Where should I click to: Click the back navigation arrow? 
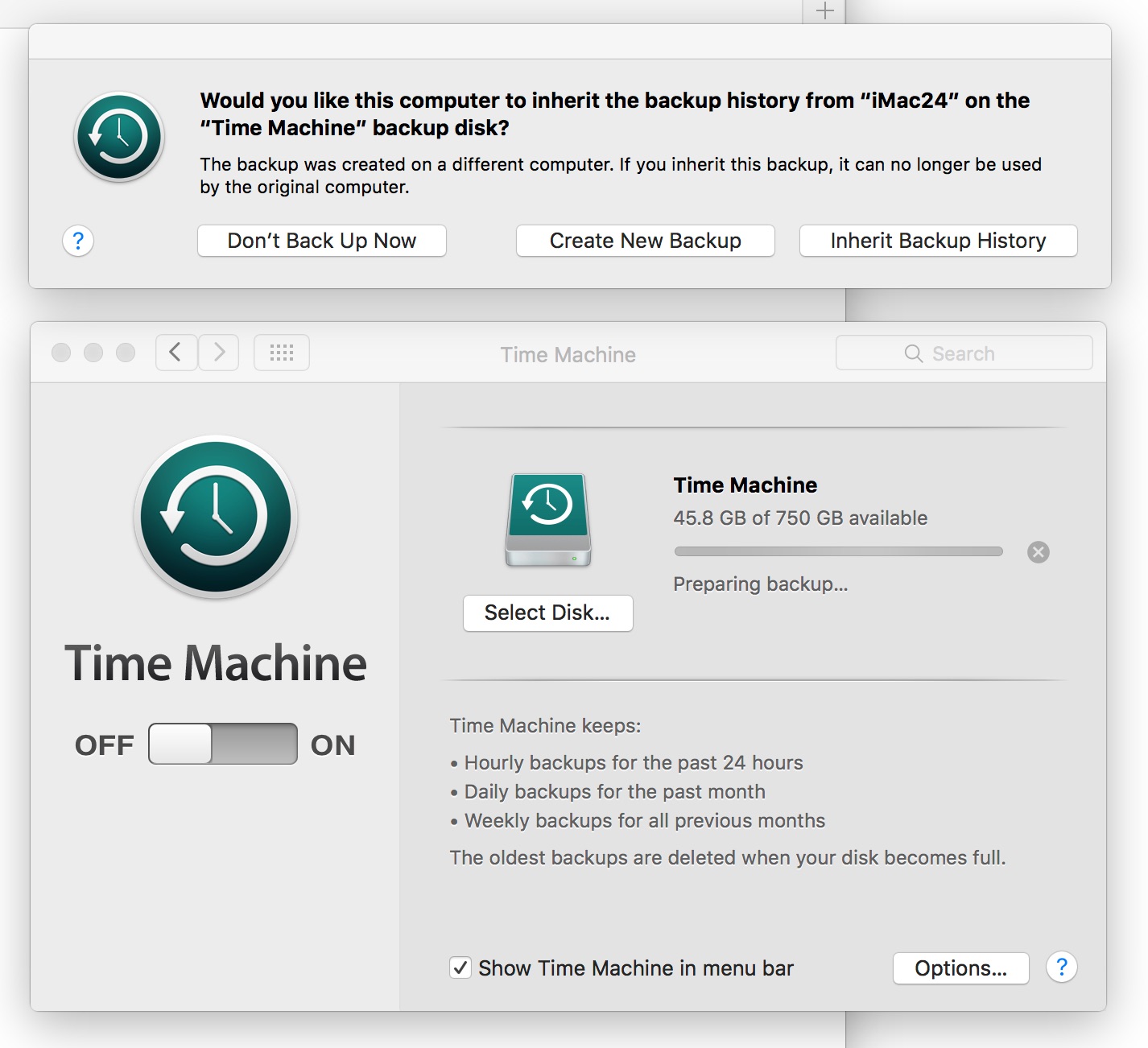point(176,353)
